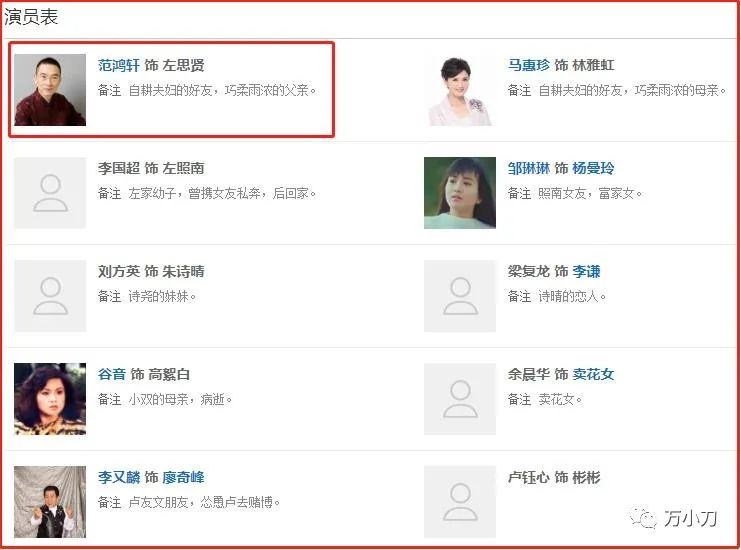The width and height of the screenshot is (741, 550).
Task: Open actor link 马惠珍
Action: pos(529,65)
